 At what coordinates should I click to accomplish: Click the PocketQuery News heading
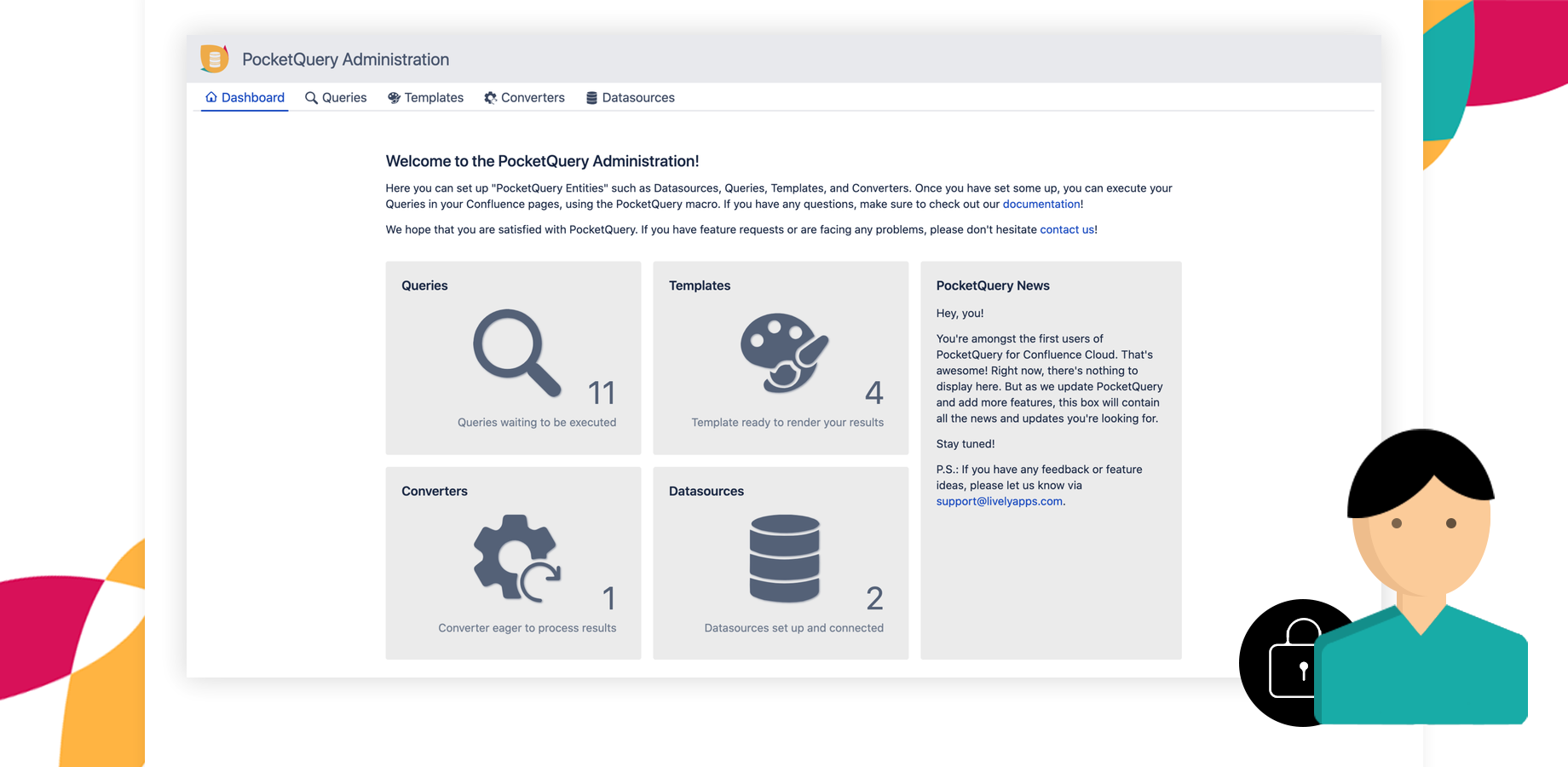(993, 285)
